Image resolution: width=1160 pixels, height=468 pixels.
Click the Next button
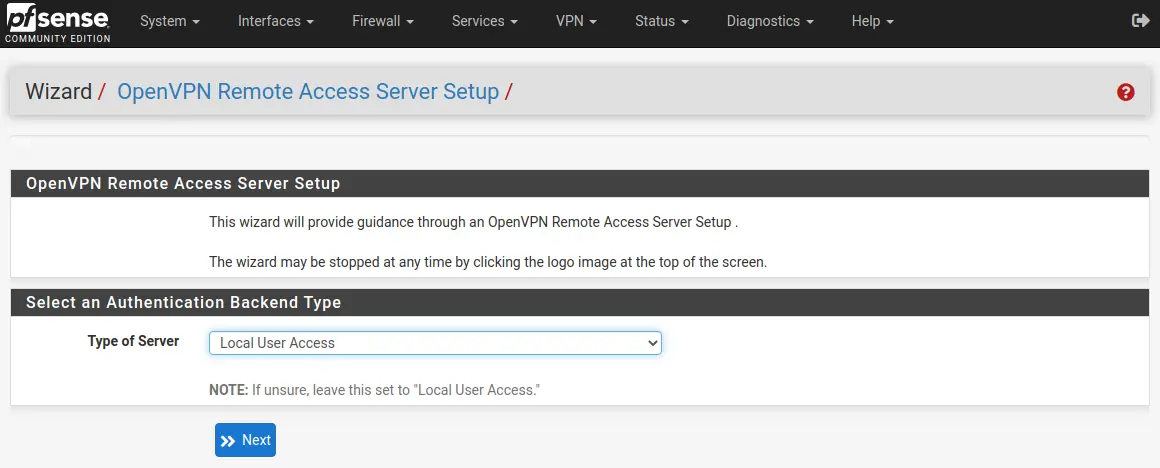click(246, 440)
